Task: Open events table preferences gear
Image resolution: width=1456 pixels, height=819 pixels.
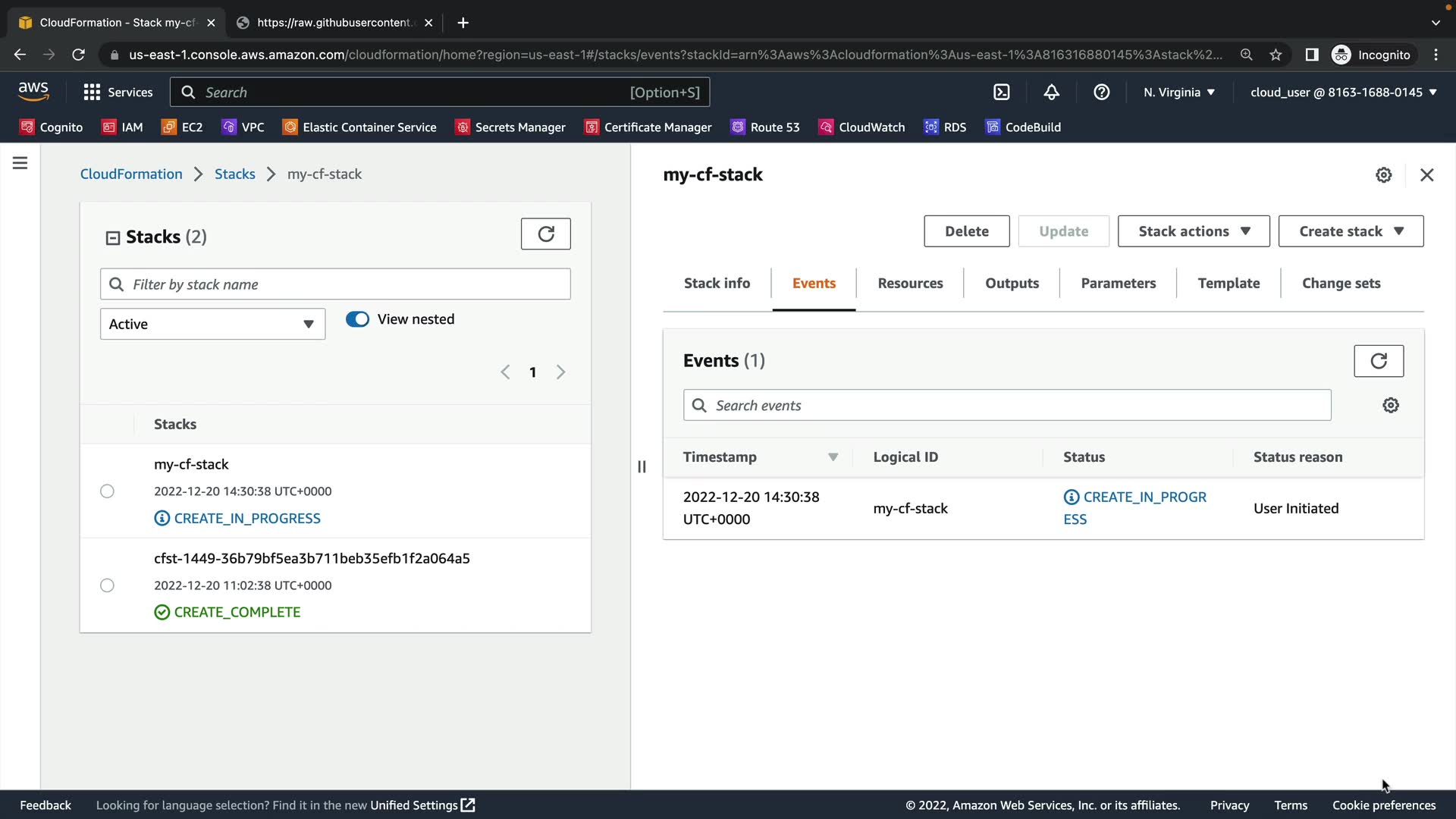Action: tap(1390, 406)
